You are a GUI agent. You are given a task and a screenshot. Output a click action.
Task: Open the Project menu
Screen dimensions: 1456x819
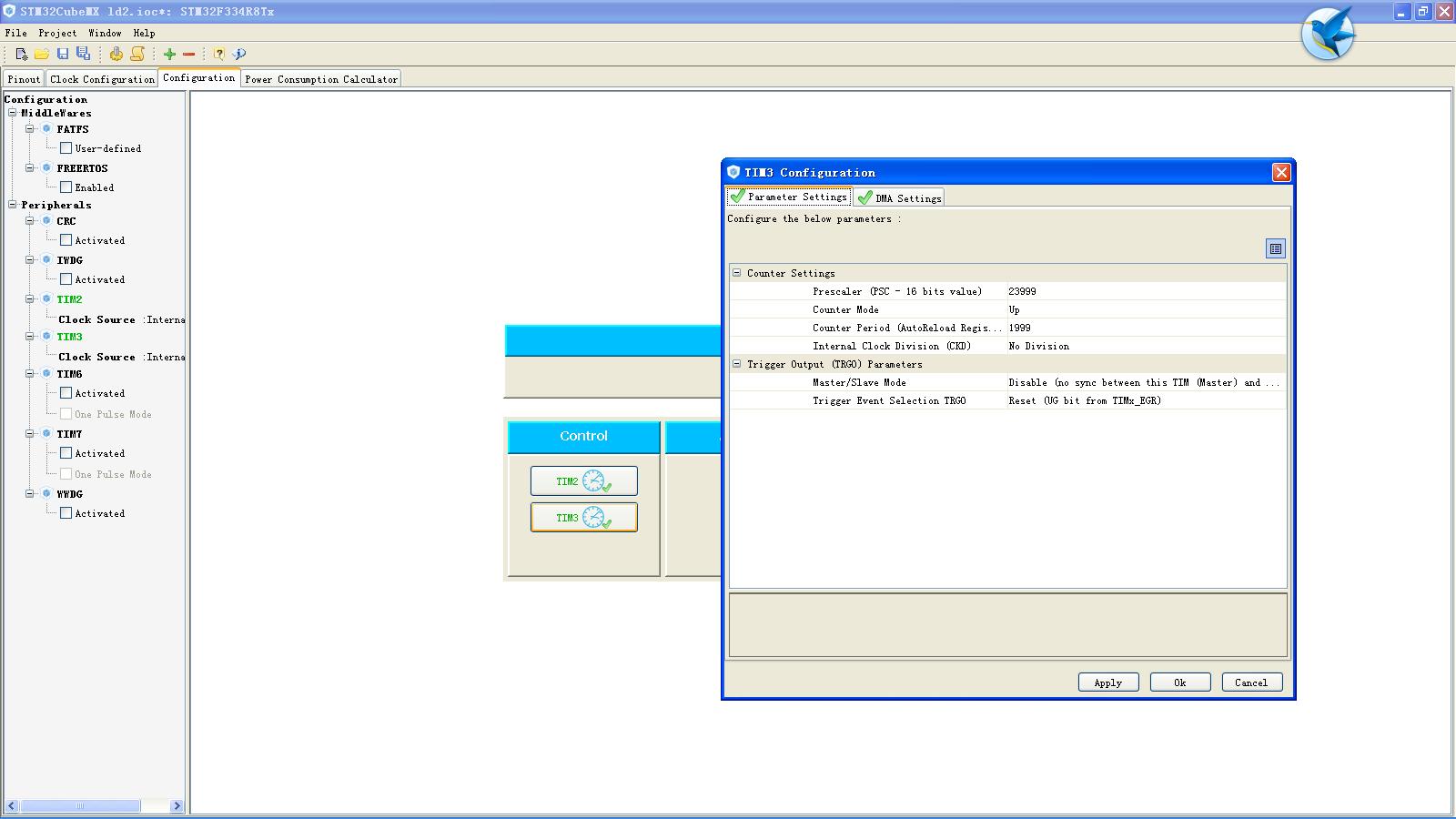tap(57, 33)
